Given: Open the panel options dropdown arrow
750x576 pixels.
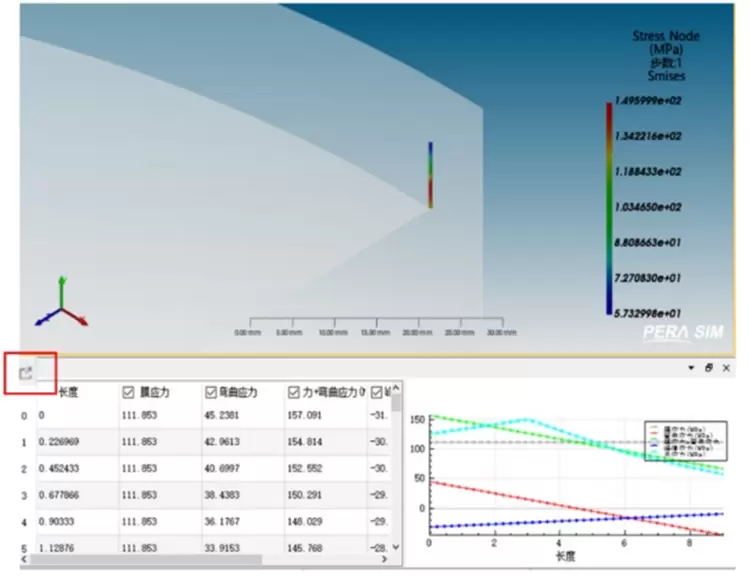Looking at the screenshot, I should 691,368.
